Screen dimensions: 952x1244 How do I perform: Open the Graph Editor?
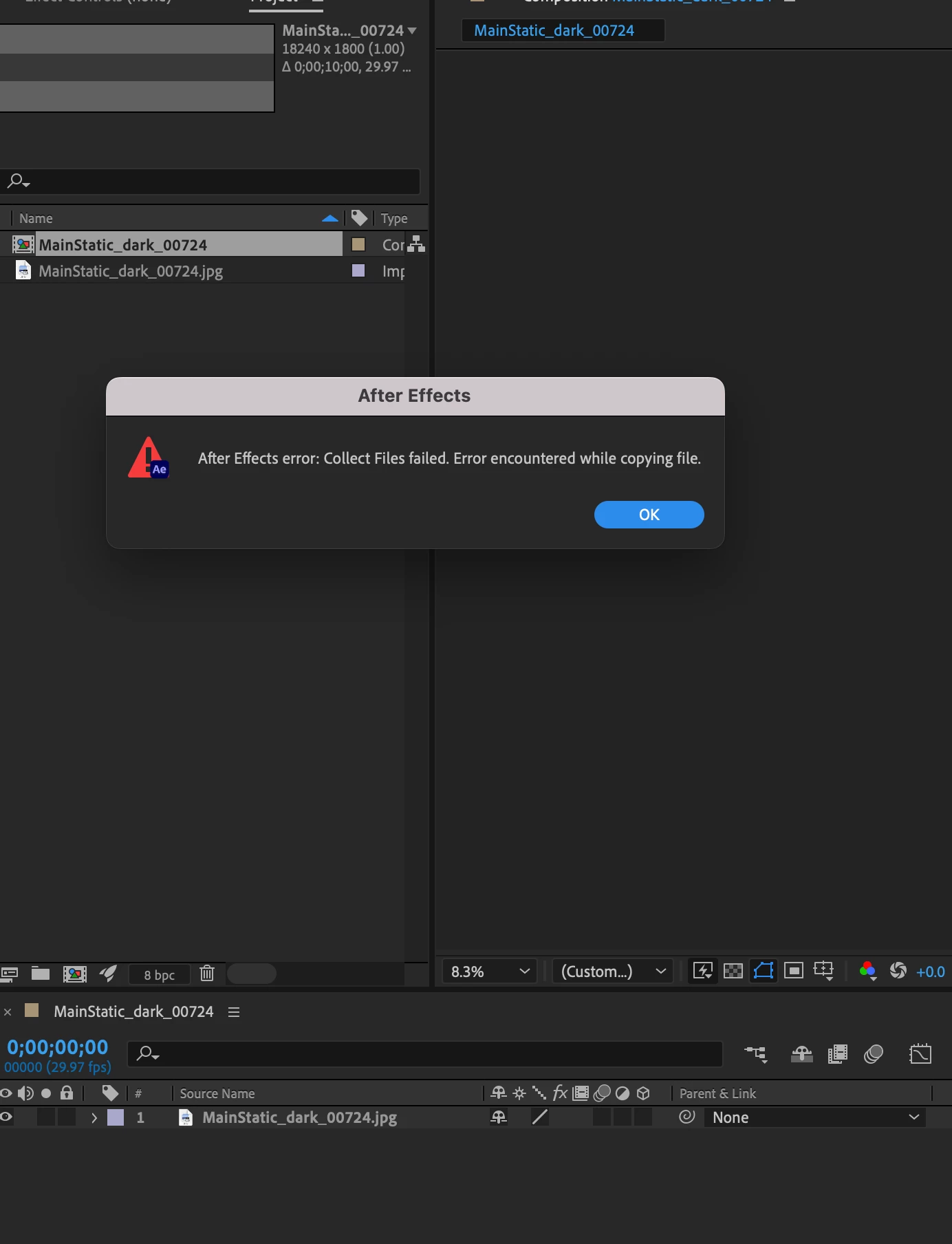click(x=920, y=1053)
